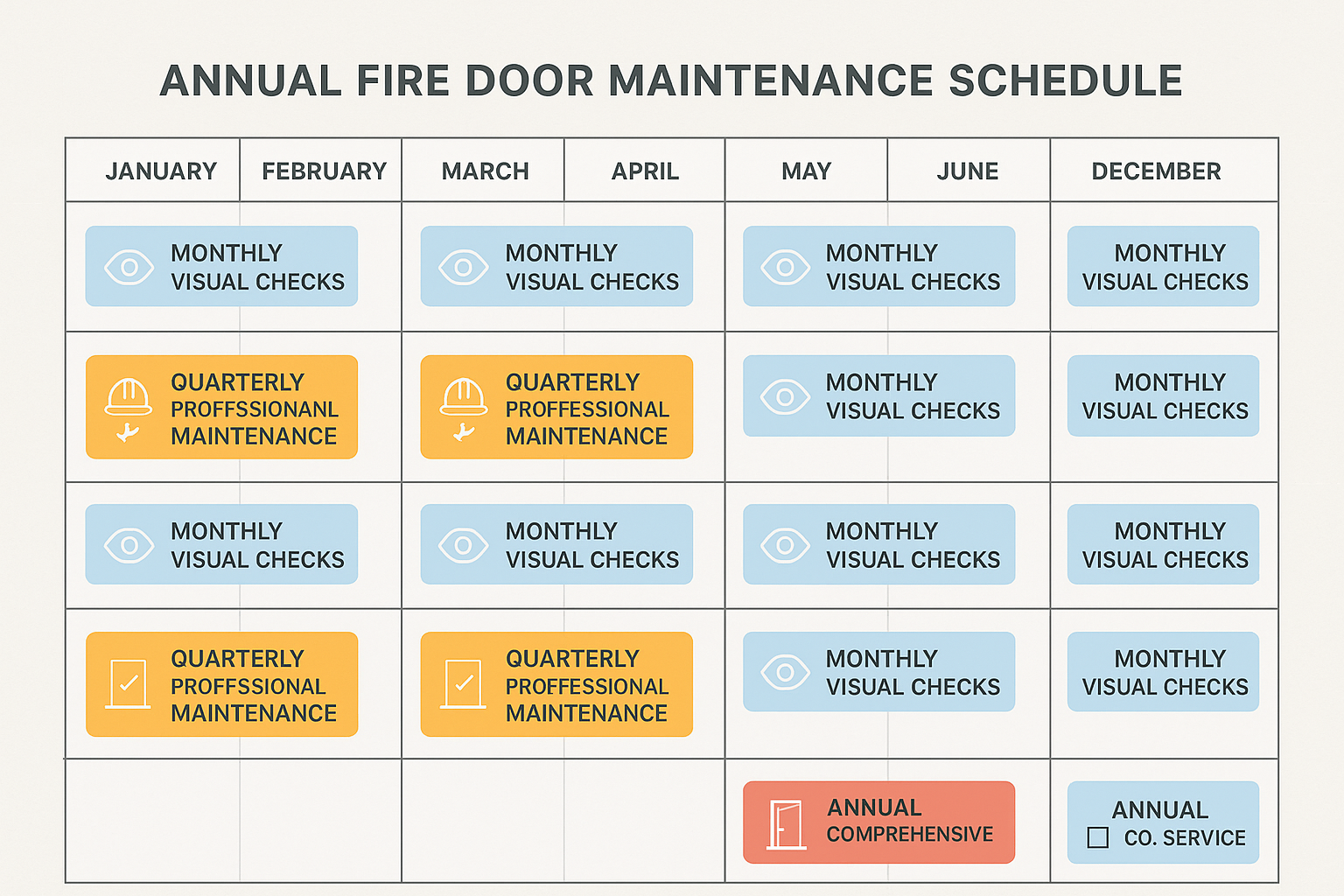Image resolution: width=1344 pixels, height=896 pixels.
Task: Click eye icon in first-row May–June visual checks
Action: [785, 267]
